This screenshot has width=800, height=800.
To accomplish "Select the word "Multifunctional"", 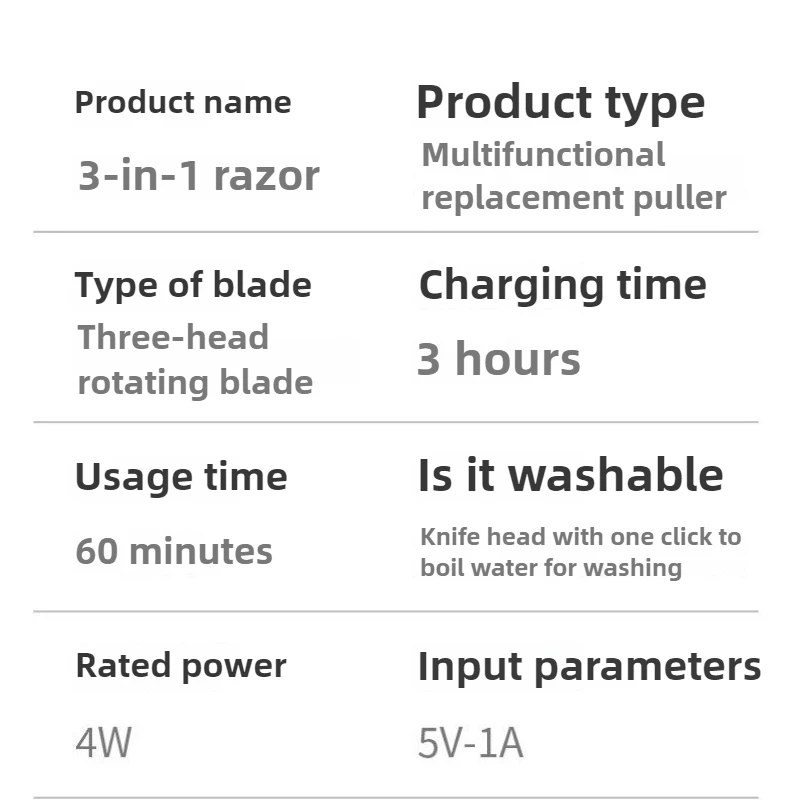I will point(543,155).
